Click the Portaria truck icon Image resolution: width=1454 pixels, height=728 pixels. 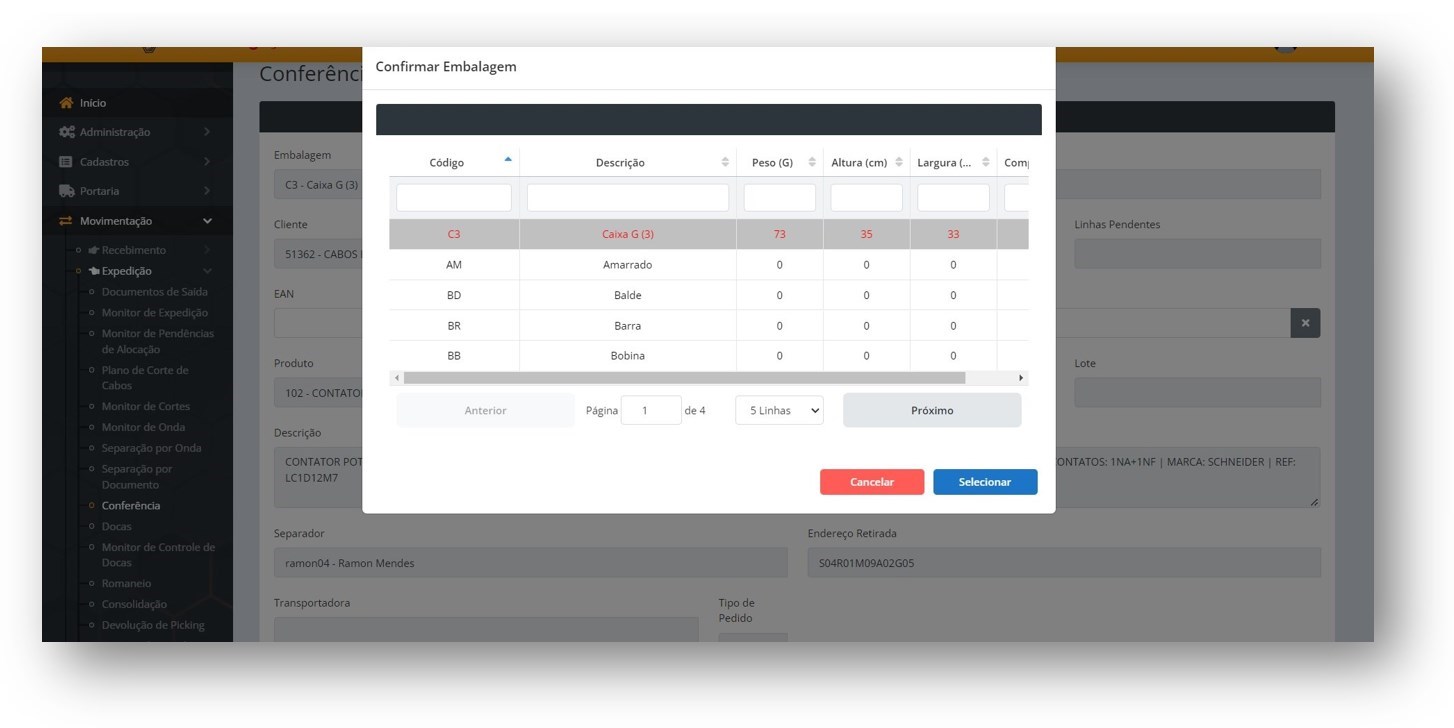(67, 191)
